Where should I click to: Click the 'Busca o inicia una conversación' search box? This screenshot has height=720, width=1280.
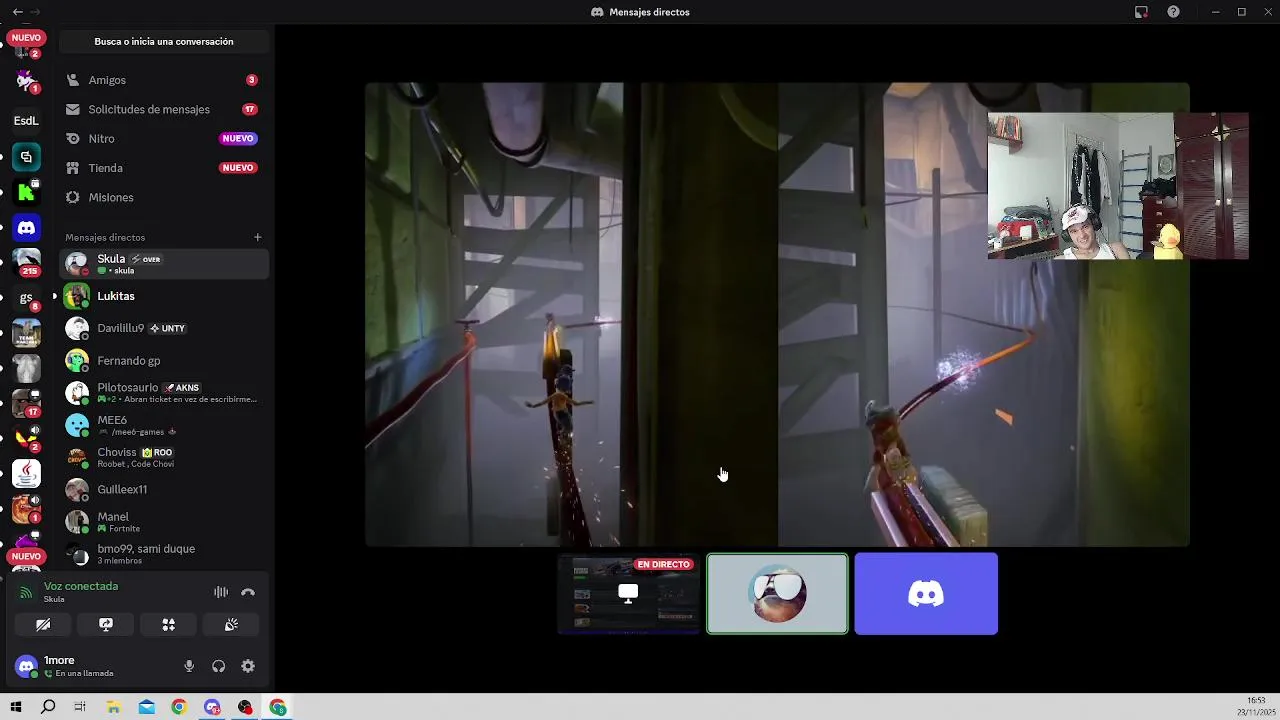point(164,42)
